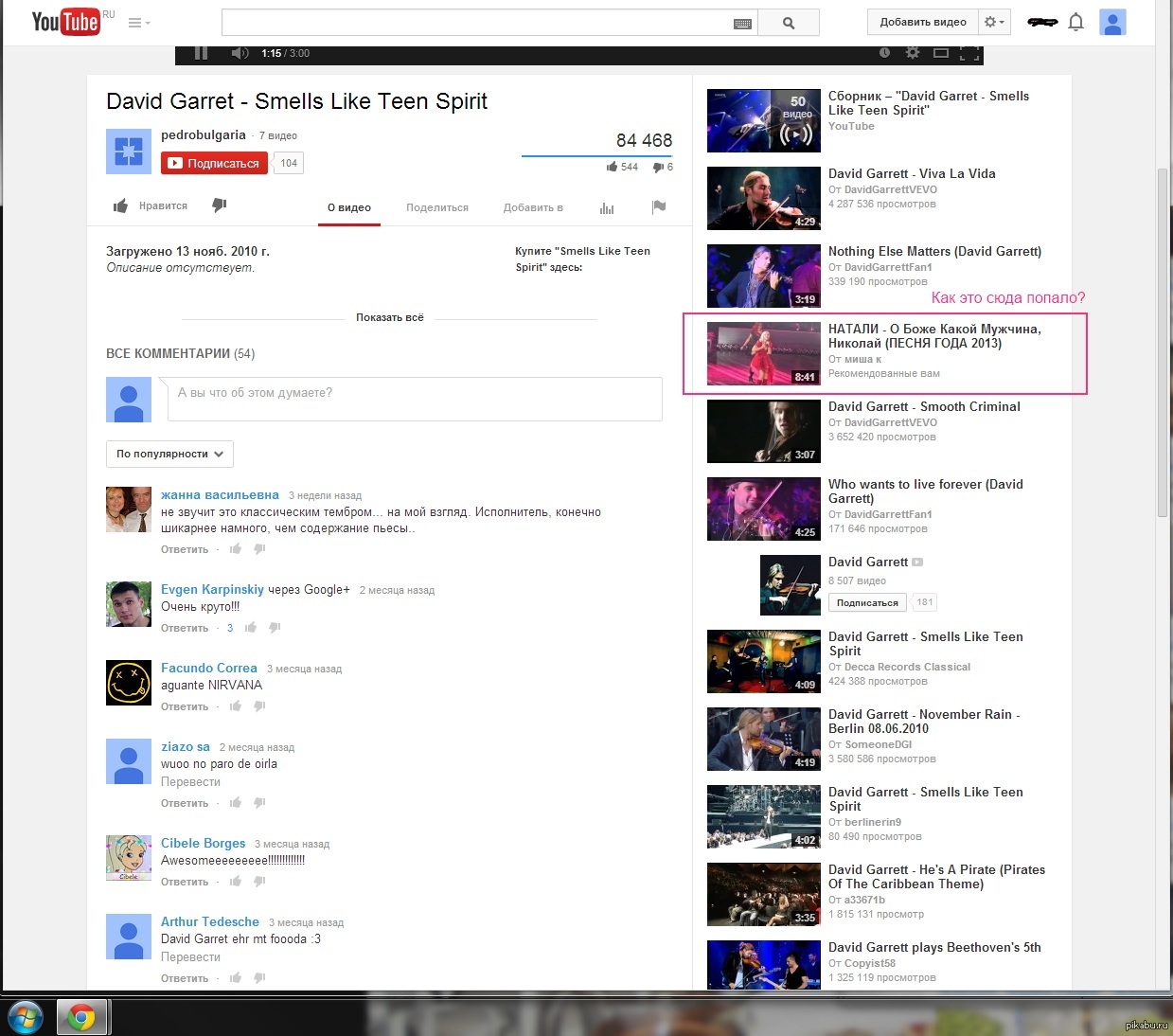This screenshot has height=1036, width=1173.
Task: Click the Добавить видео upload button
Action: click(x=923, y=22)
